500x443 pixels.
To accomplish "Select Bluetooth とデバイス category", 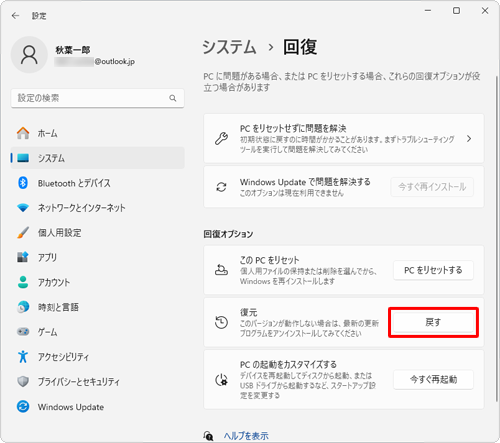I will (97, 183).
